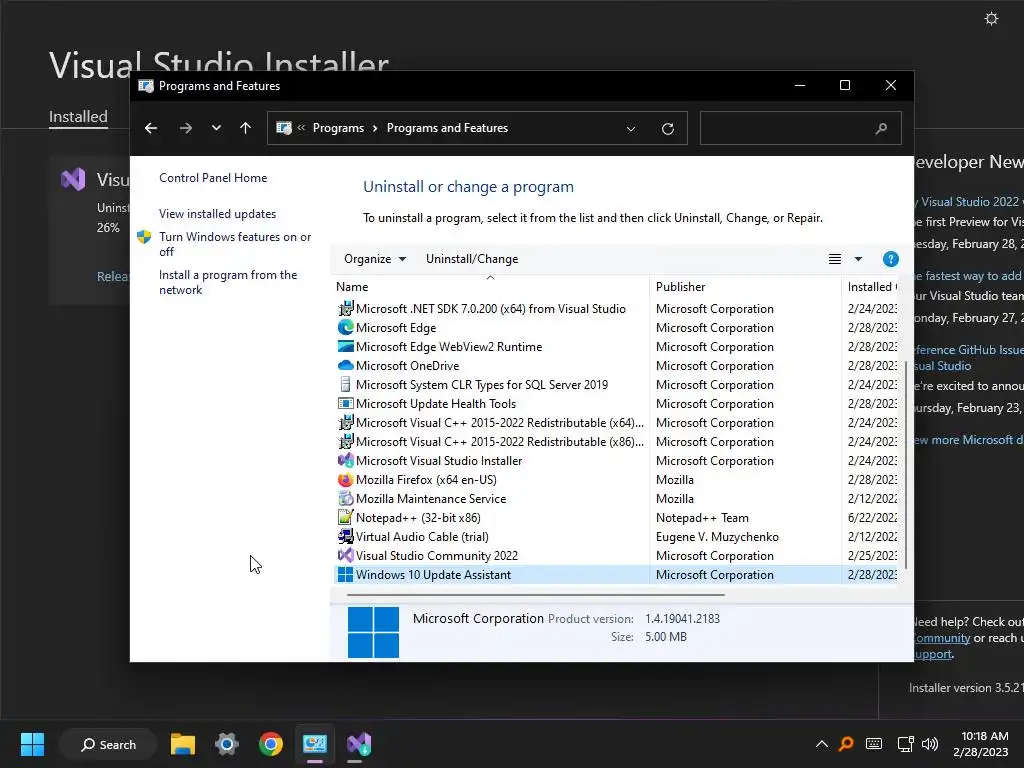Click the Visual Studio Community 2022 icon
1024x768 pixels.
tap(345, 555)
